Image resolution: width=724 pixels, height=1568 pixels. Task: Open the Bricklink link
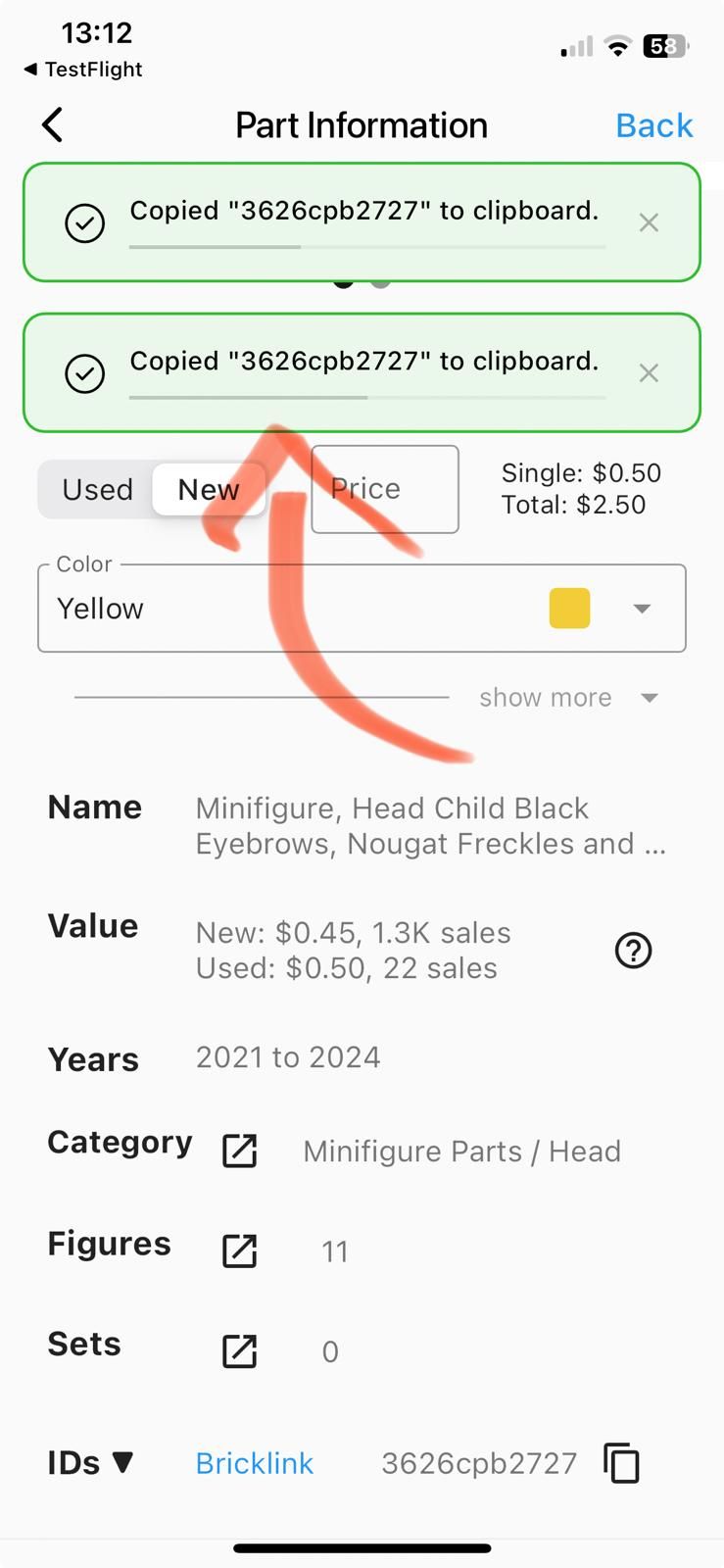click(255, 1463)
